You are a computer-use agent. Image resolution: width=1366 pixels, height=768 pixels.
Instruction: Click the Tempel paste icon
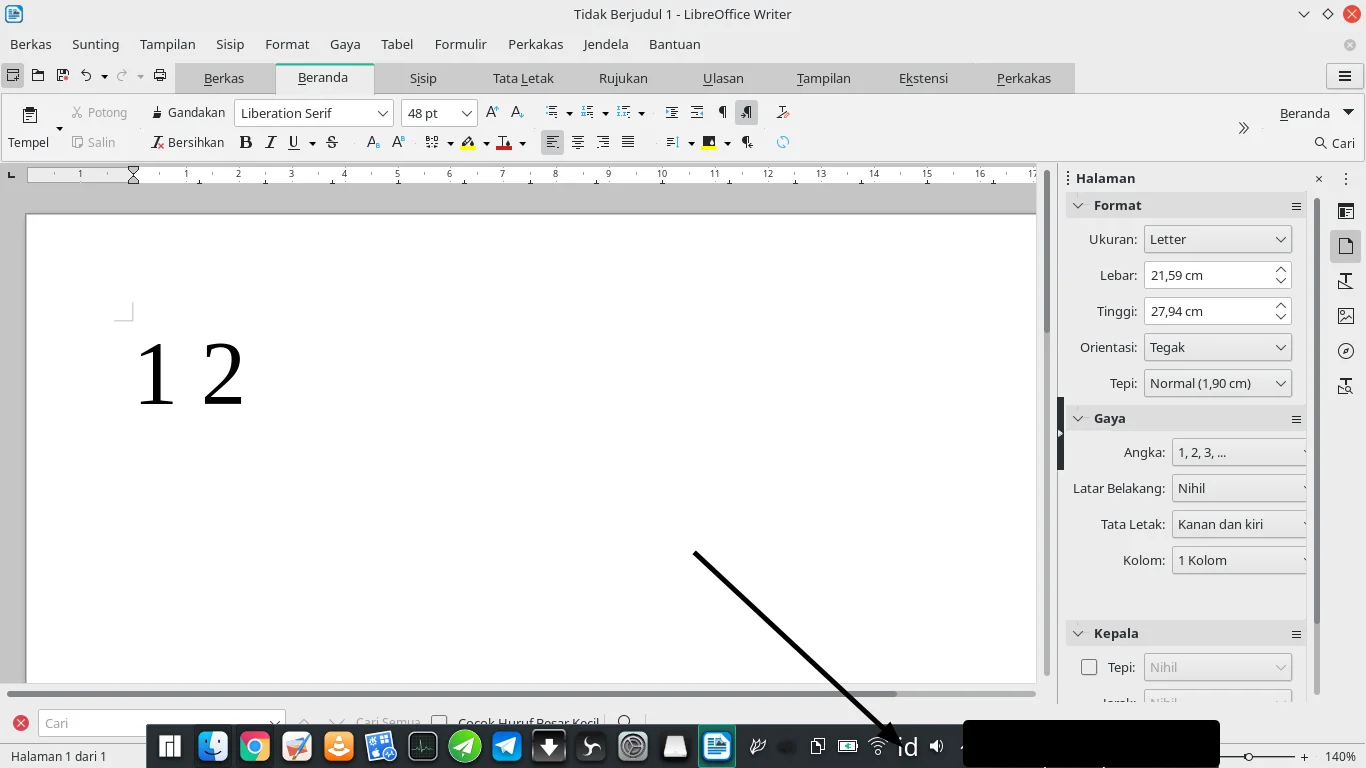[x=30, y=115]
